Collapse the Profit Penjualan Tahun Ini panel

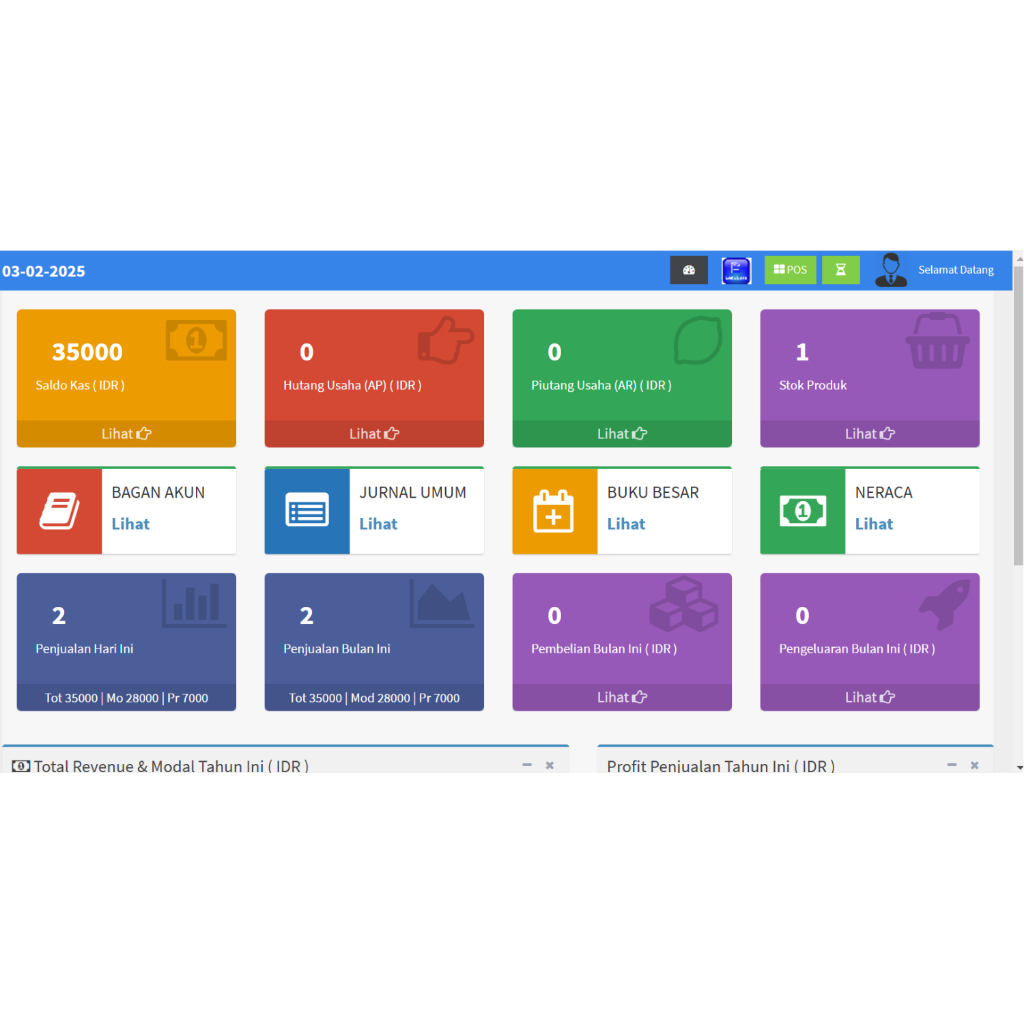[x=951, y=764]
